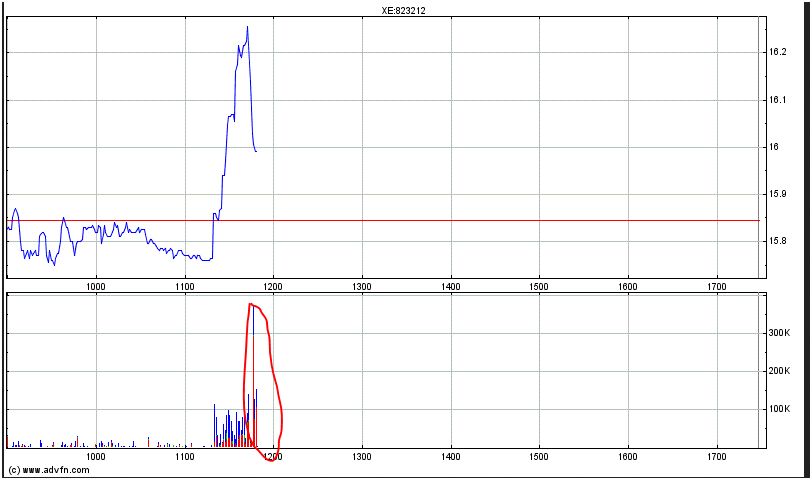Click the red horizontal previous-close line
Screen dimensions: 812x480
click(x=383, y=221)
